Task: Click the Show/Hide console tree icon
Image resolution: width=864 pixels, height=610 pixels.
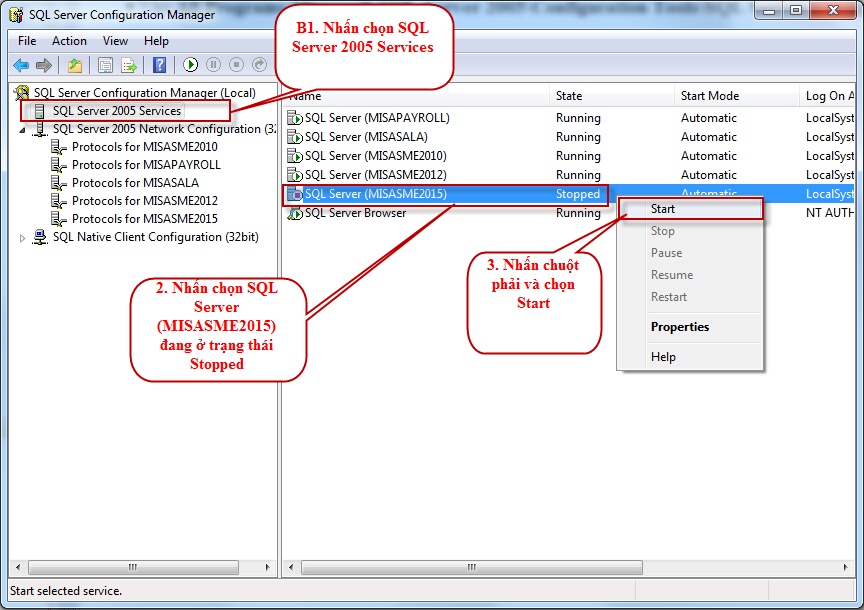Action: click(105, 65)
